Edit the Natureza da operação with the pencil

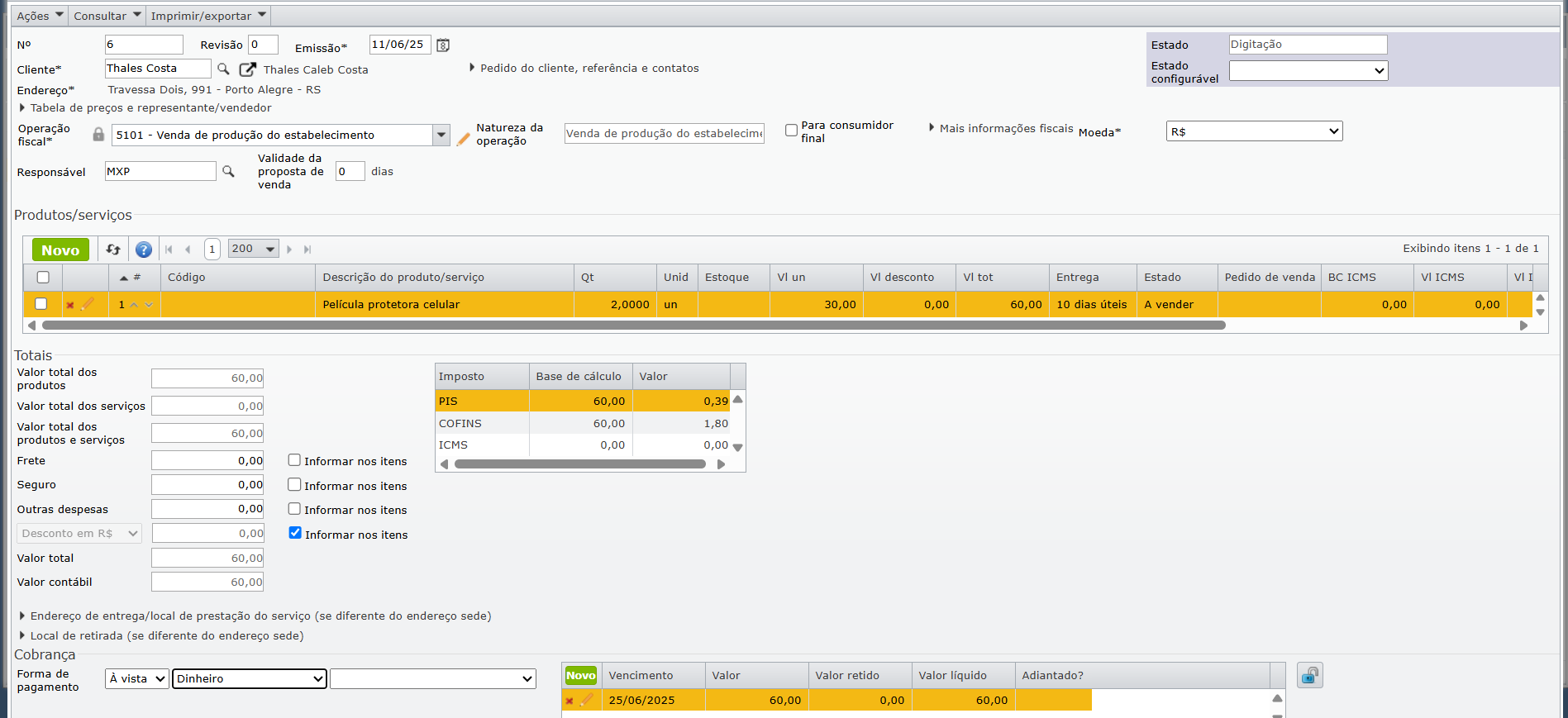[464, 137]
